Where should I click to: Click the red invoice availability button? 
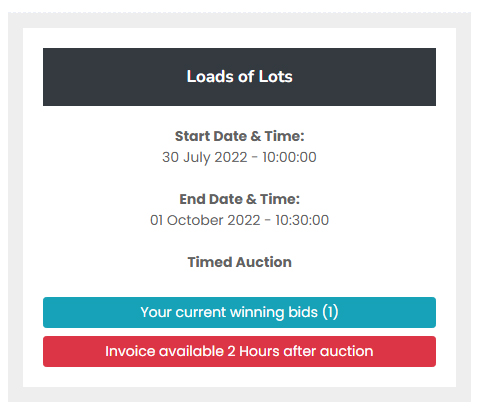click(x=239, y=351)
